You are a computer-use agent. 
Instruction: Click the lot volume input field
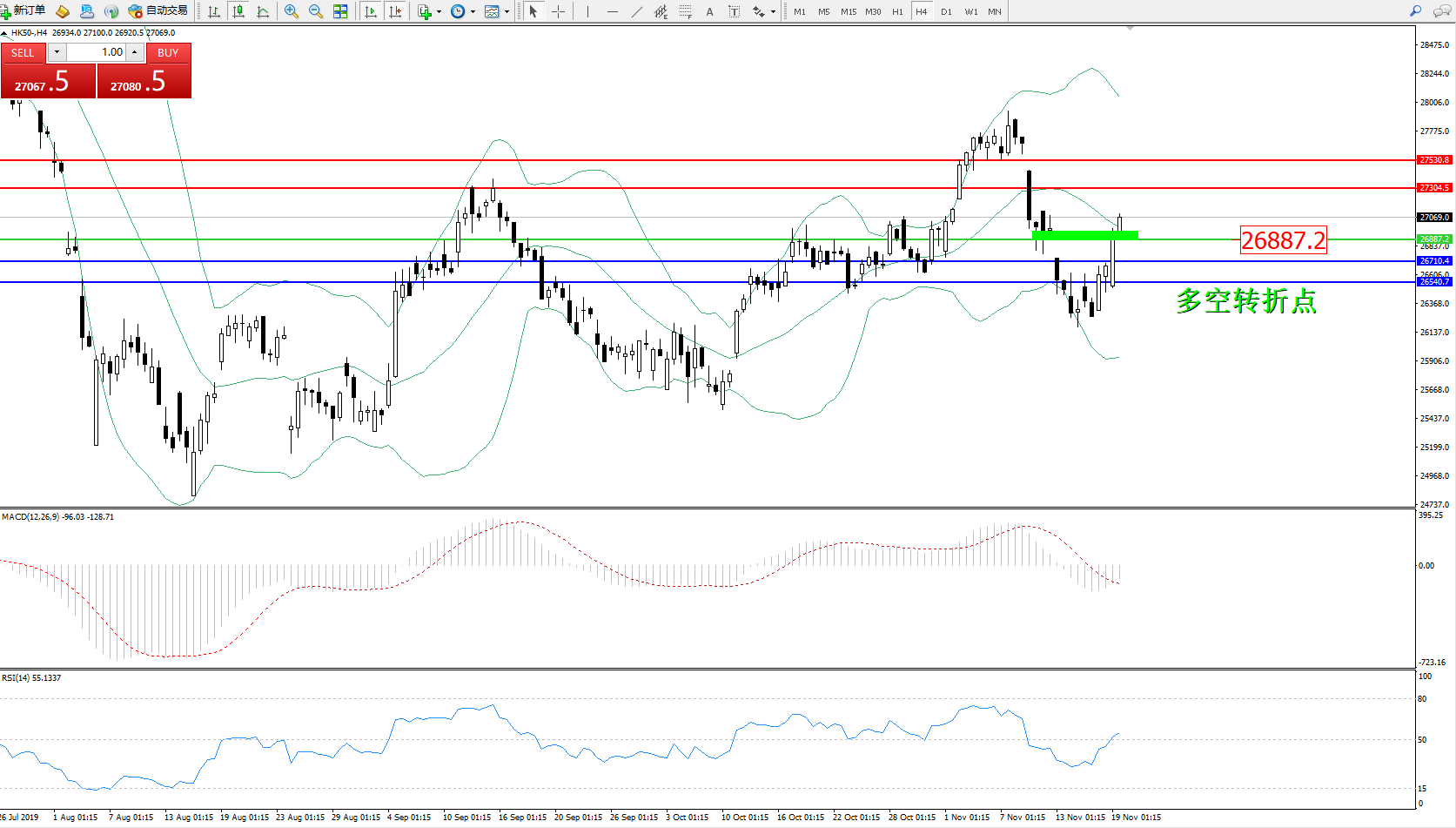(x=96, y=52)
